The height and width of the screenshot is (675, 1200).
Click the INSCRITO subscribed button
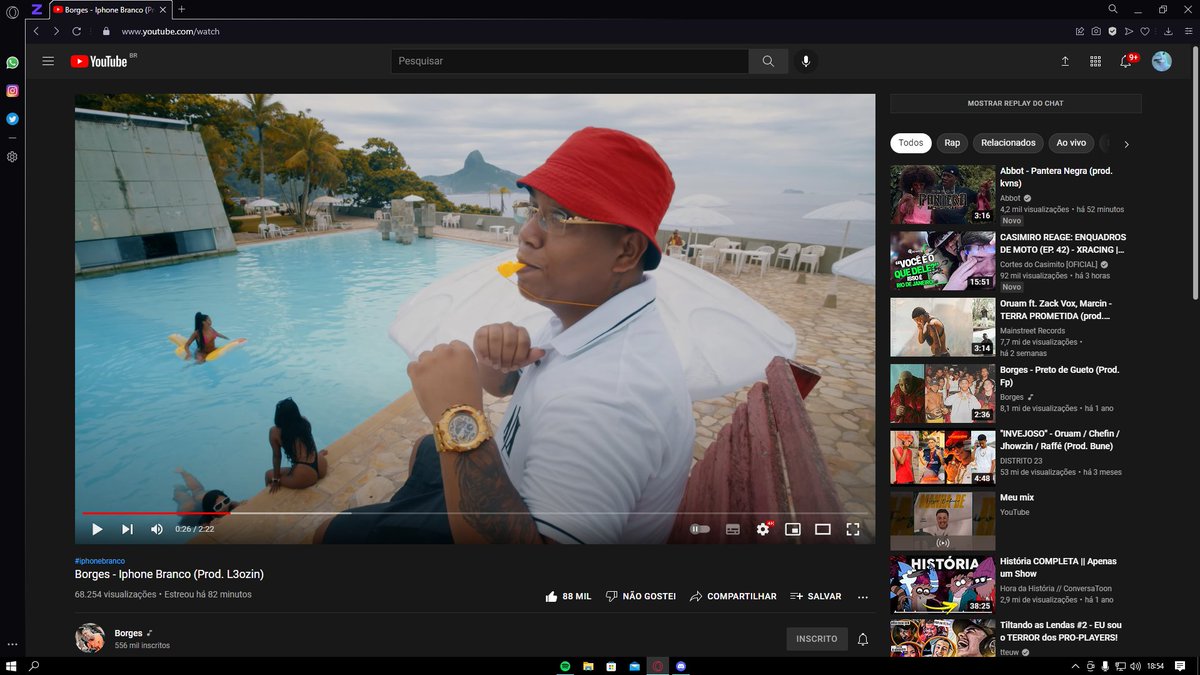pyautogui.click(x=817, y=639)
